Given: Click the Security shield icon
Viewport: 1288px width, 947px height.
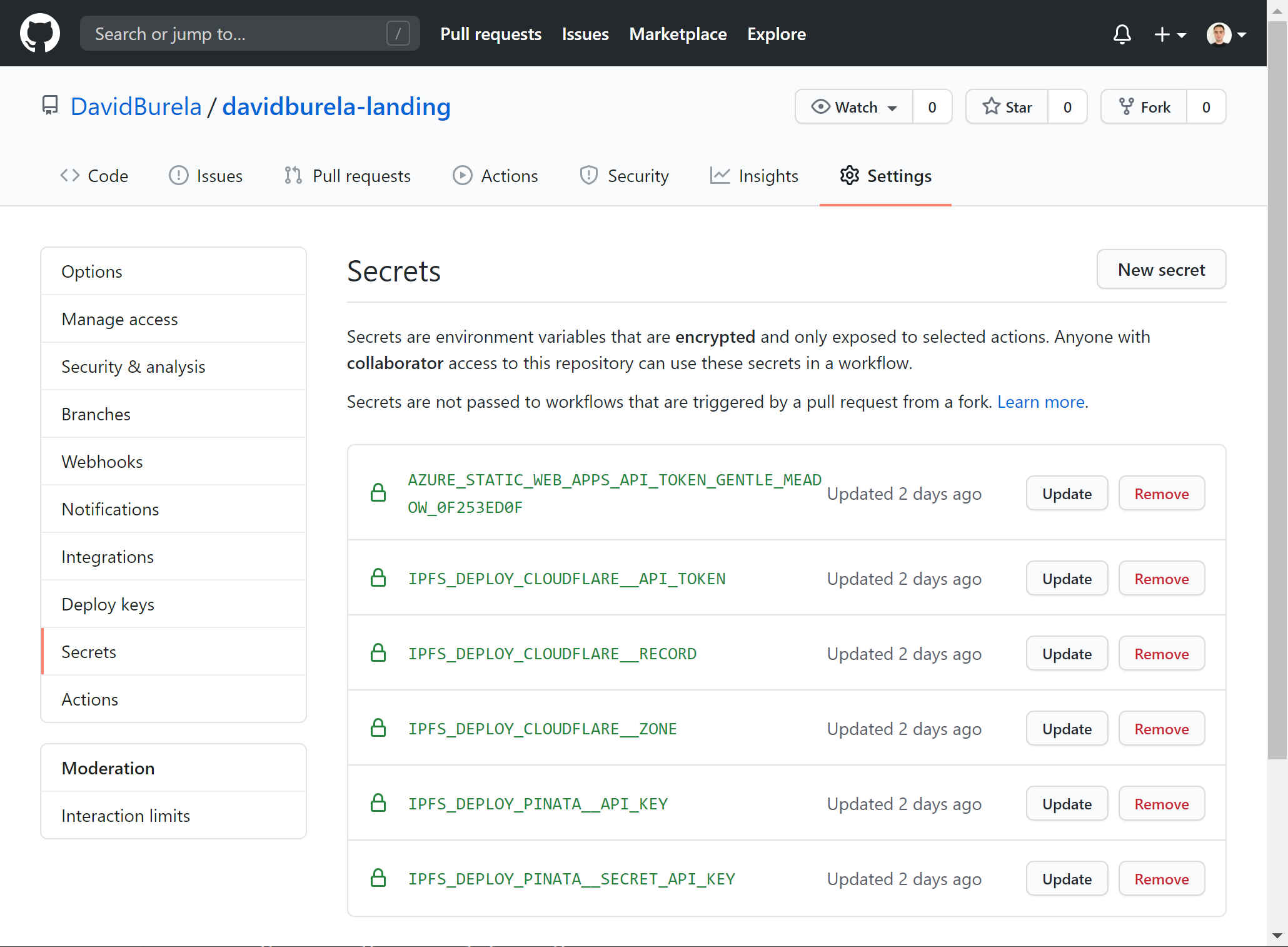Looking at the screenshot, I should (x=588, y=176).
